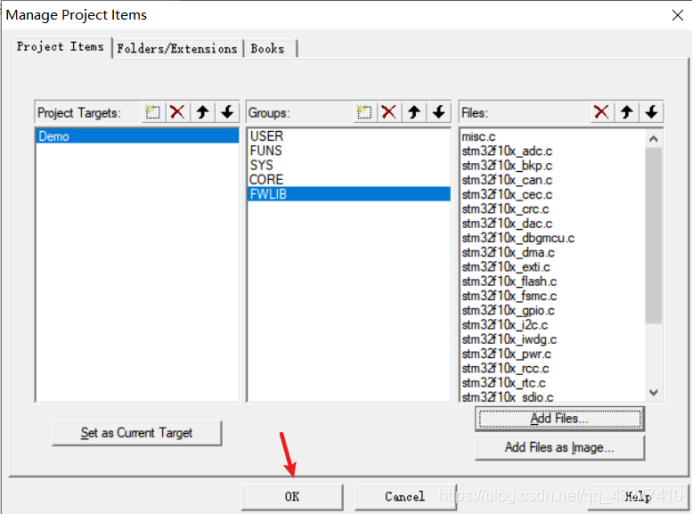The image size is (692, 514).
Task: Select file stm32f10x_crc.c
Action: (x=553, y=209)
